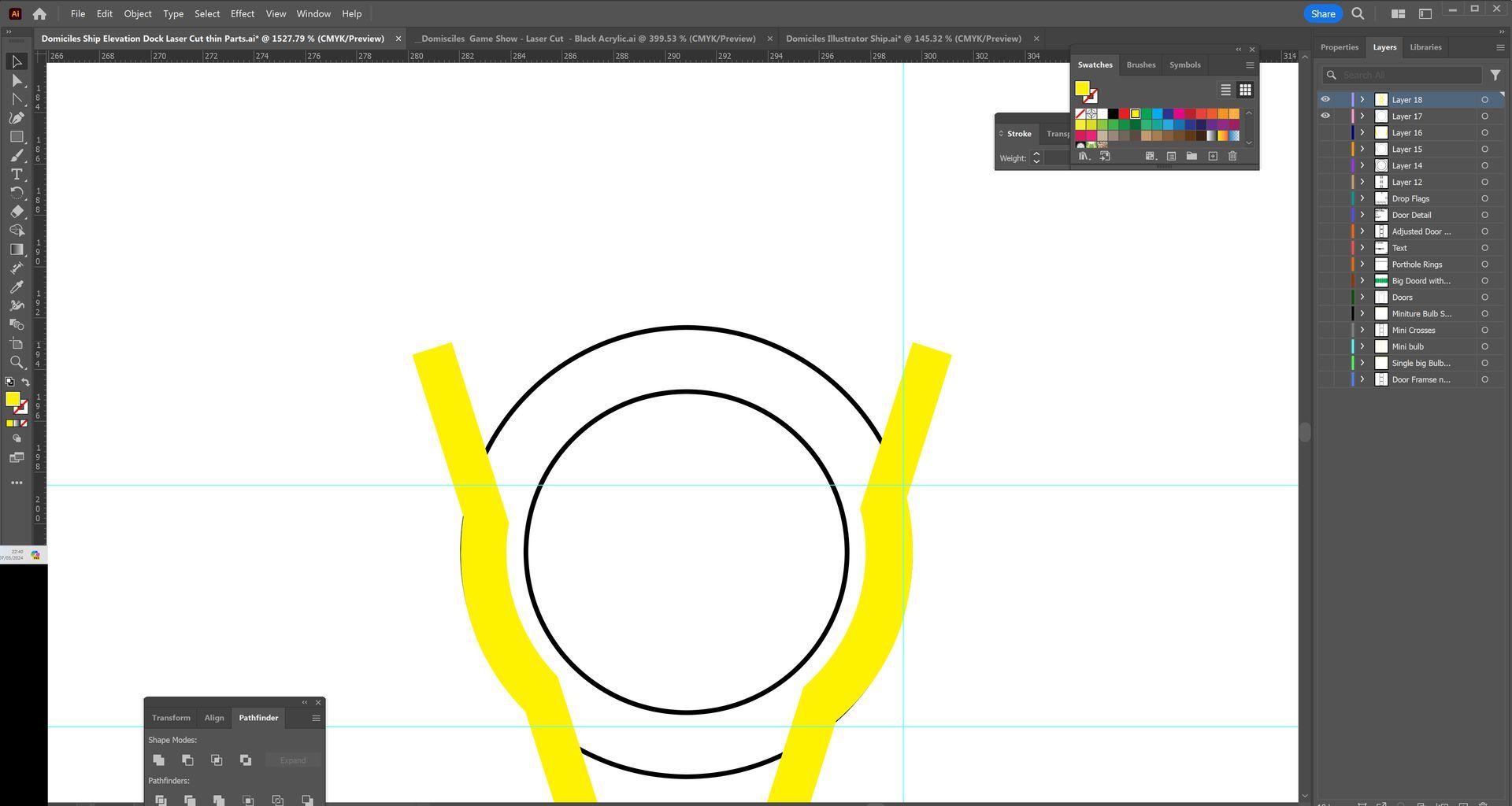Screen dimensions: 1512x806
Task: Select the Type tool
Action: pos(17,175)
